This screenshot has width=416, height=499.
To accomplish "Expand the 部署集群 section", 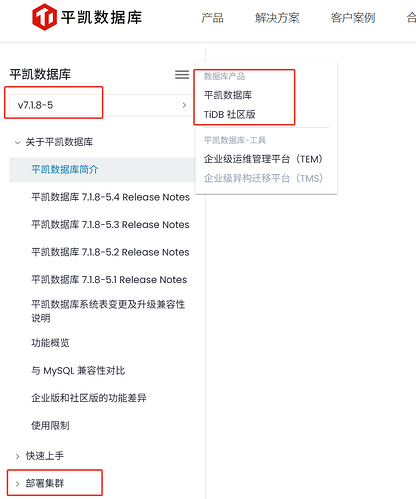I will pyautogui.click(x=40, y=483).
